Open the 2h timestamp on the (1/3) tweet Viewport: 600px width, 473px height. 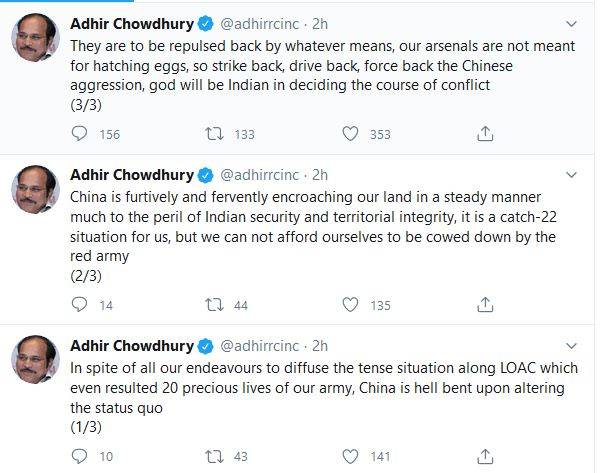[x=320, y=346]
